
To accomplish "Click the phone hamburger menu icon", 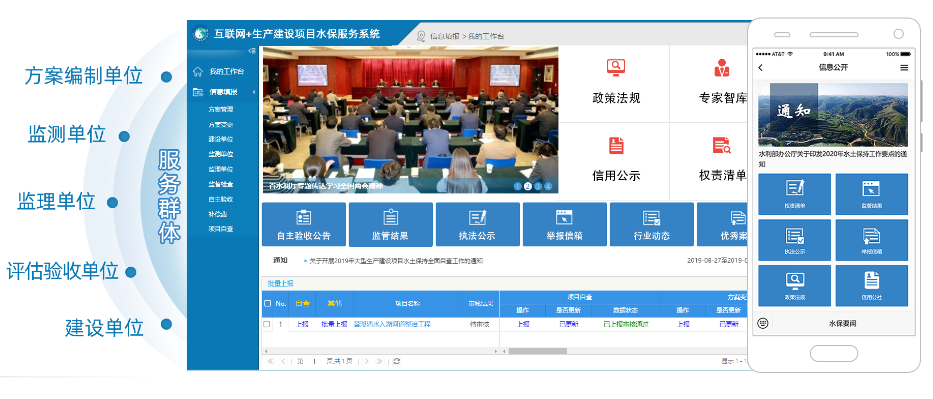I will [904, 68].
